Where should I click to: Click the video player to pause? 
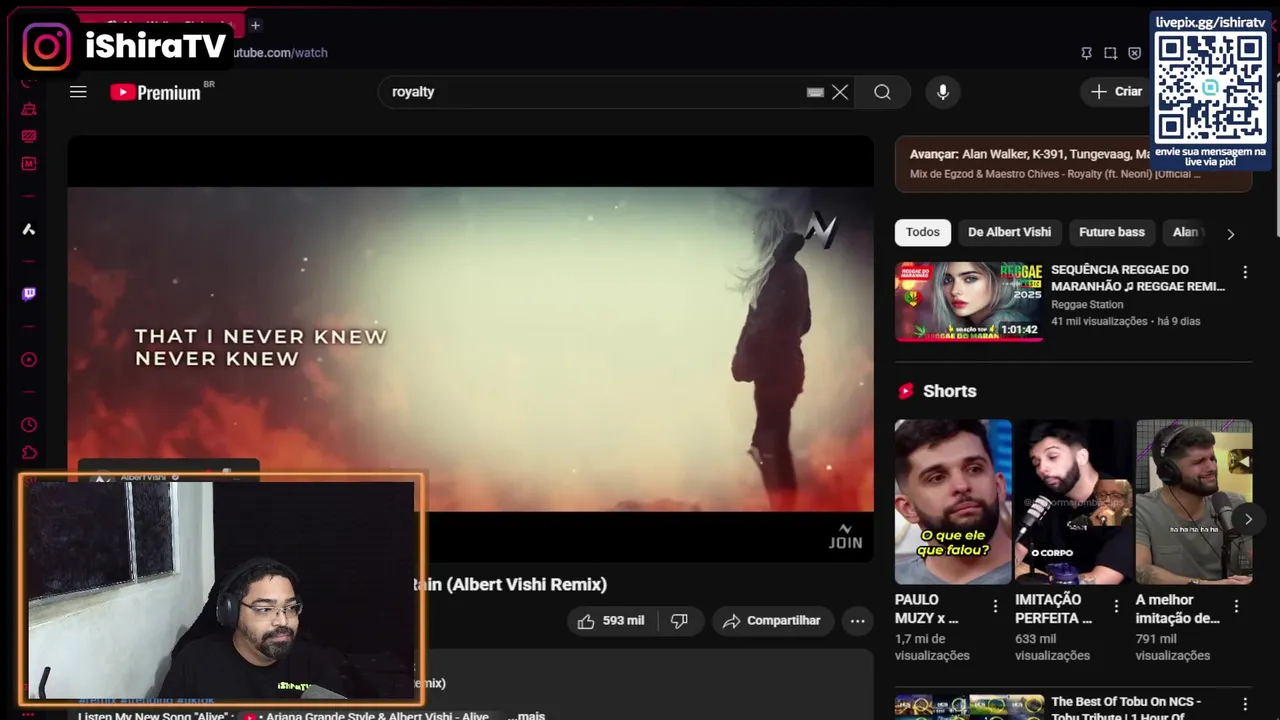pyautogui.click(x=470, y=349)
